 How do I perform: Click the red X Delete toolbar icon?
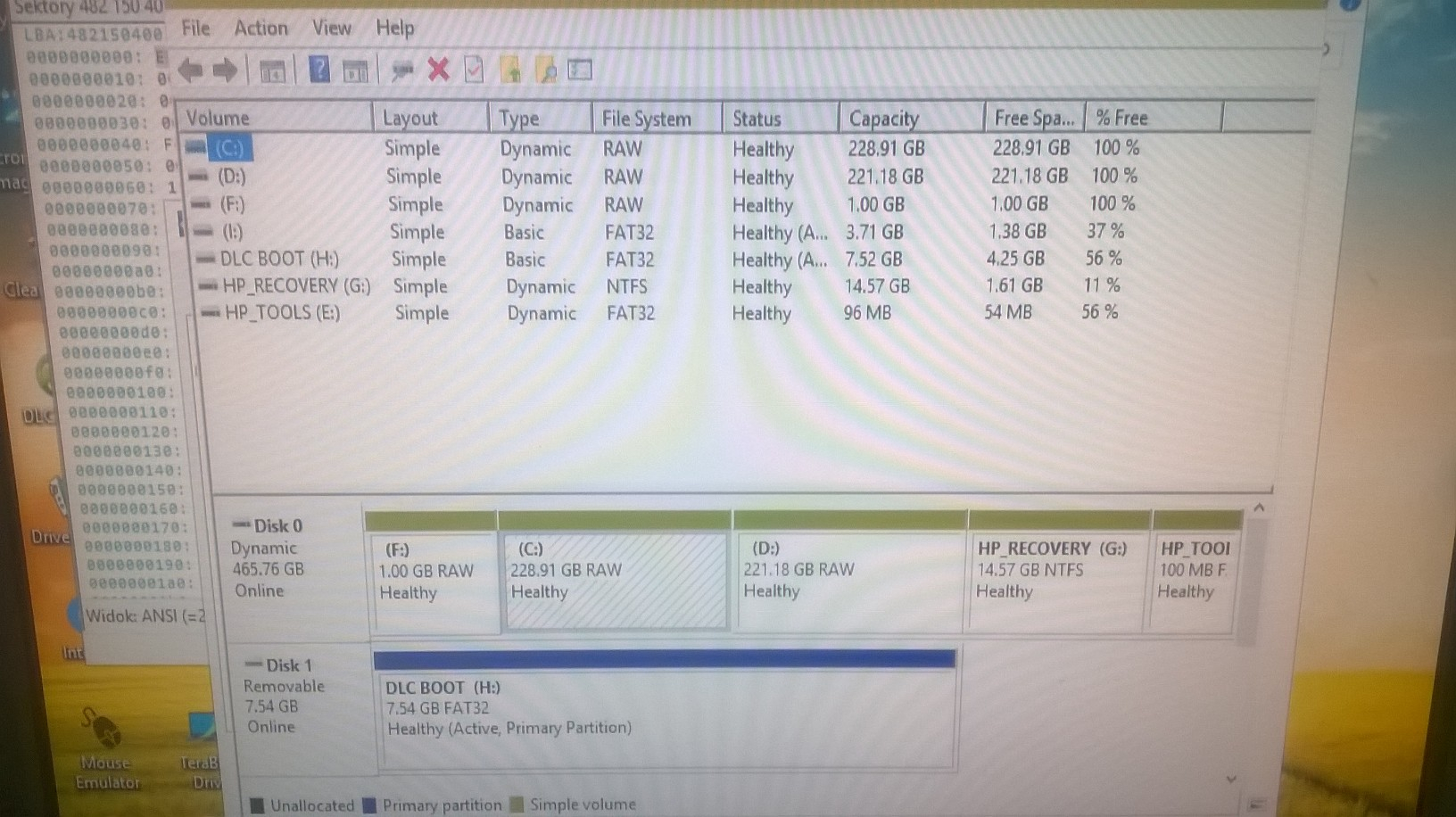(438, 69)
